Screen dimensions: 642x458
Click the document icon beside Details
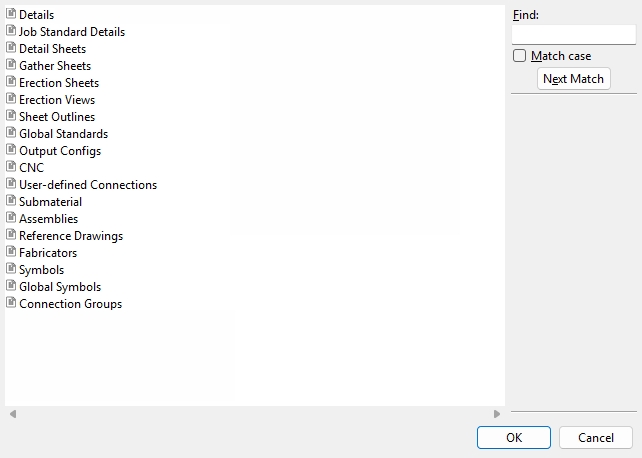click(11, 14)
